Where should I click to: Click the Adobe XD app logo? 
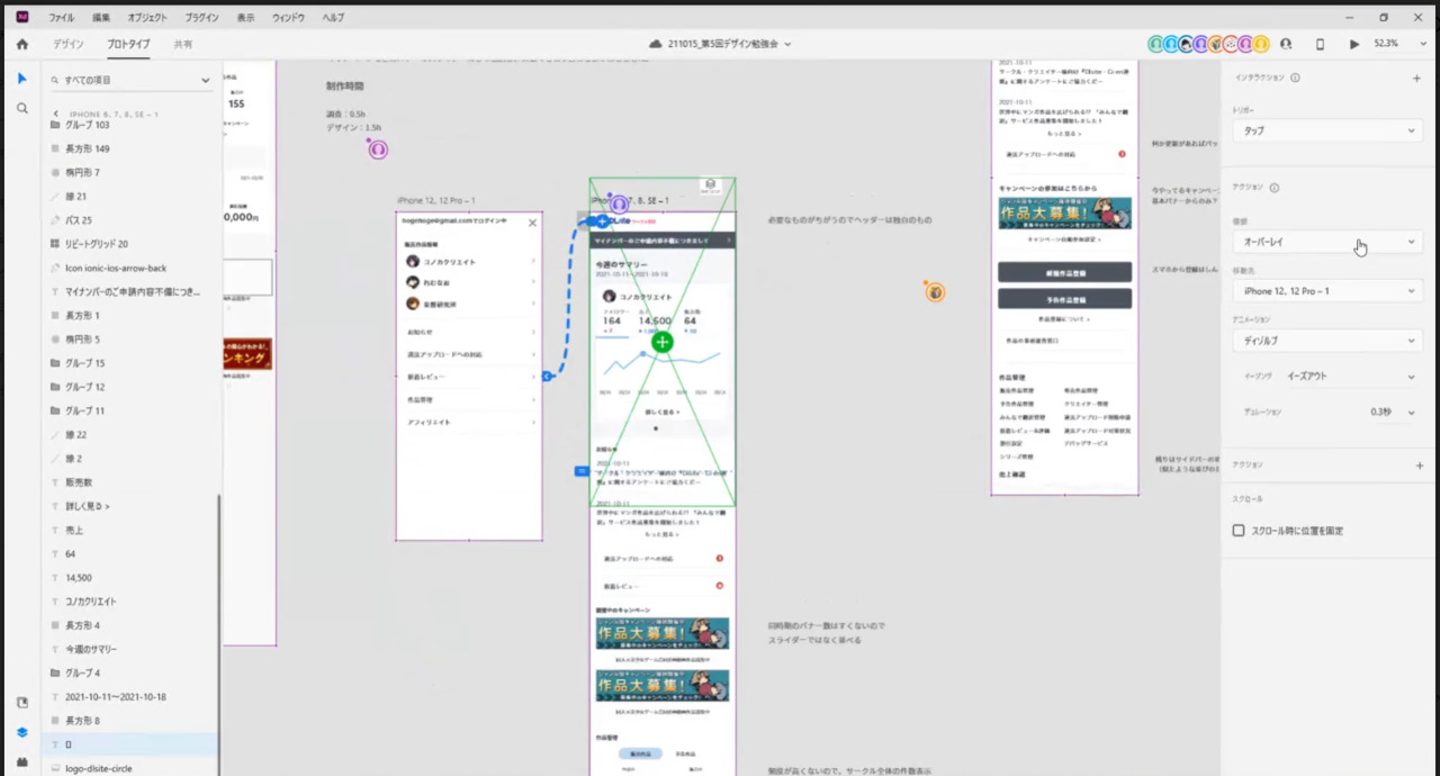click(22, 17)
